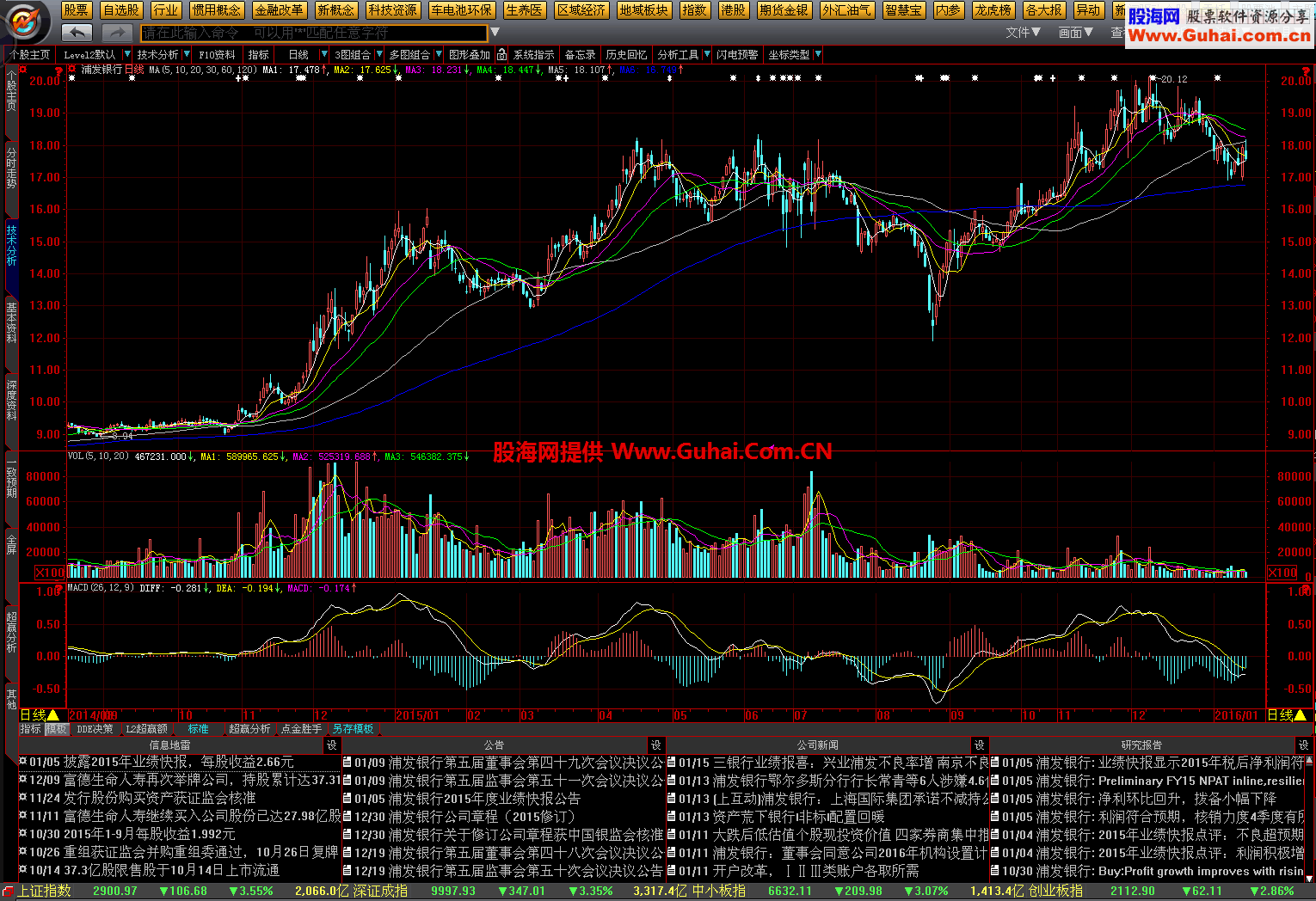The height and width of the screenshot is (901, 1316).
Task: Open the 文件 menu
Action: click(x=1023, y=32)
